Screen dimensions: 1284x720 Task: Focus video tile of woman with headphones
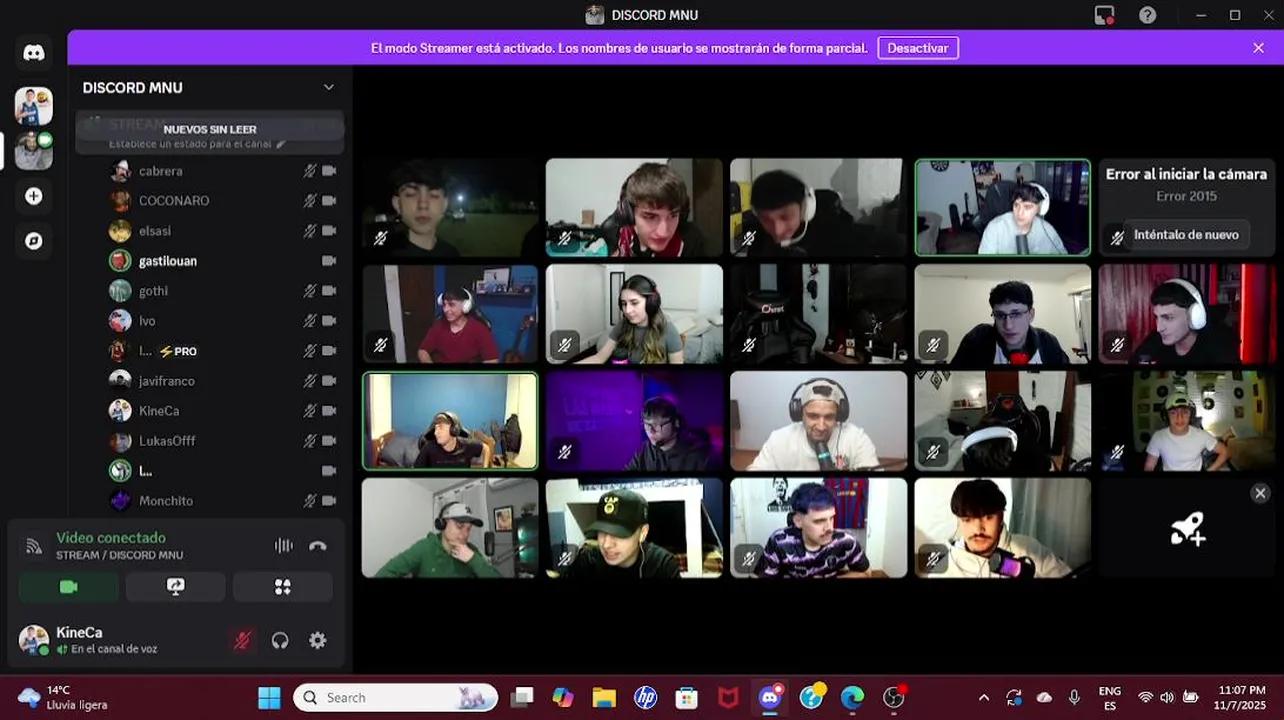point(634,314)
